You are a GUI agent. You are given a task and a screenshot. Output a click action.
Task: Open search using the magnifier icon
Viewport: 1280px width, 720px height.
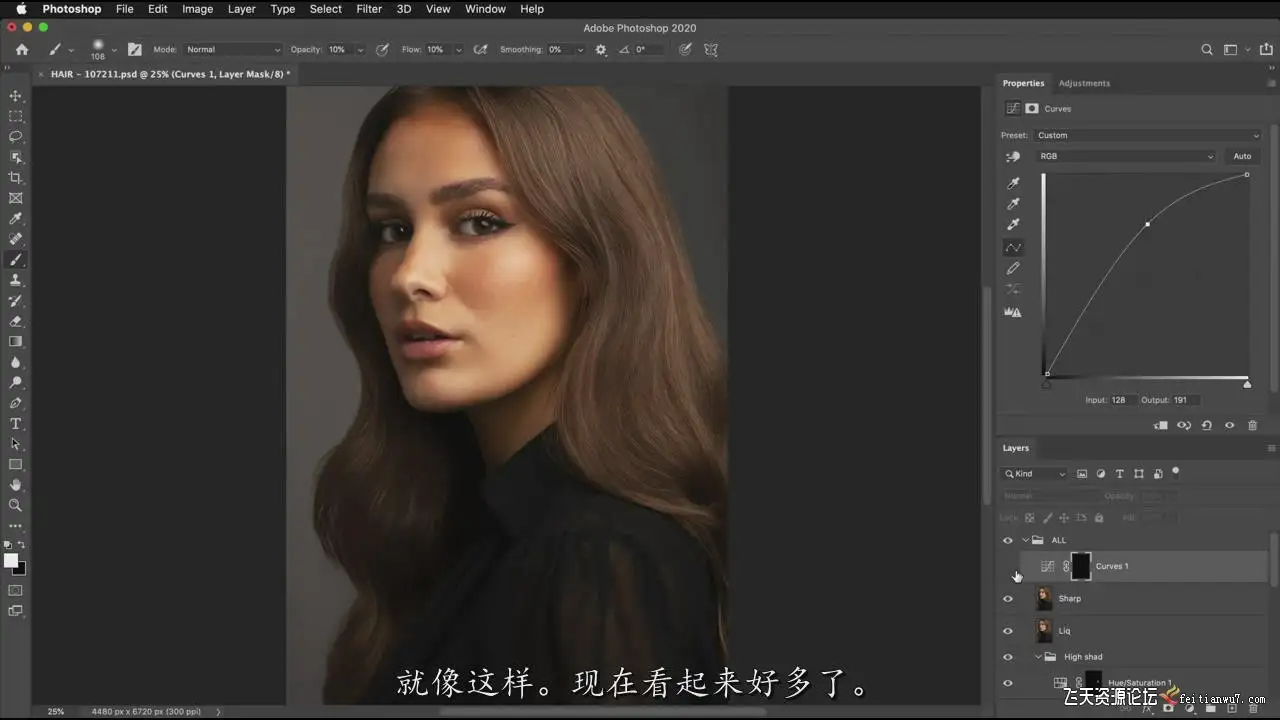click(x=1207, y=49)
